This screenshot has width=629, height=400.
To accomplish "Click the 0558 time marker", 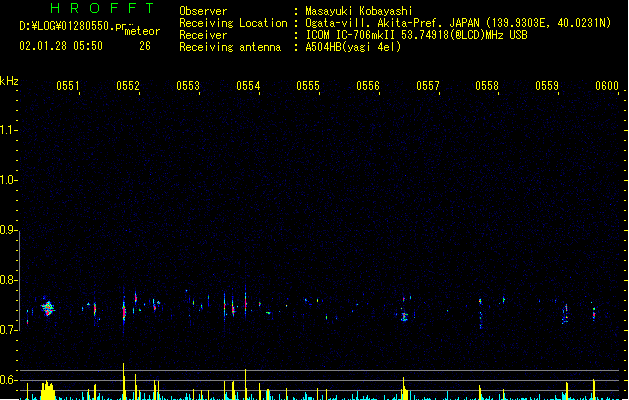I will [x=487, y=86].
